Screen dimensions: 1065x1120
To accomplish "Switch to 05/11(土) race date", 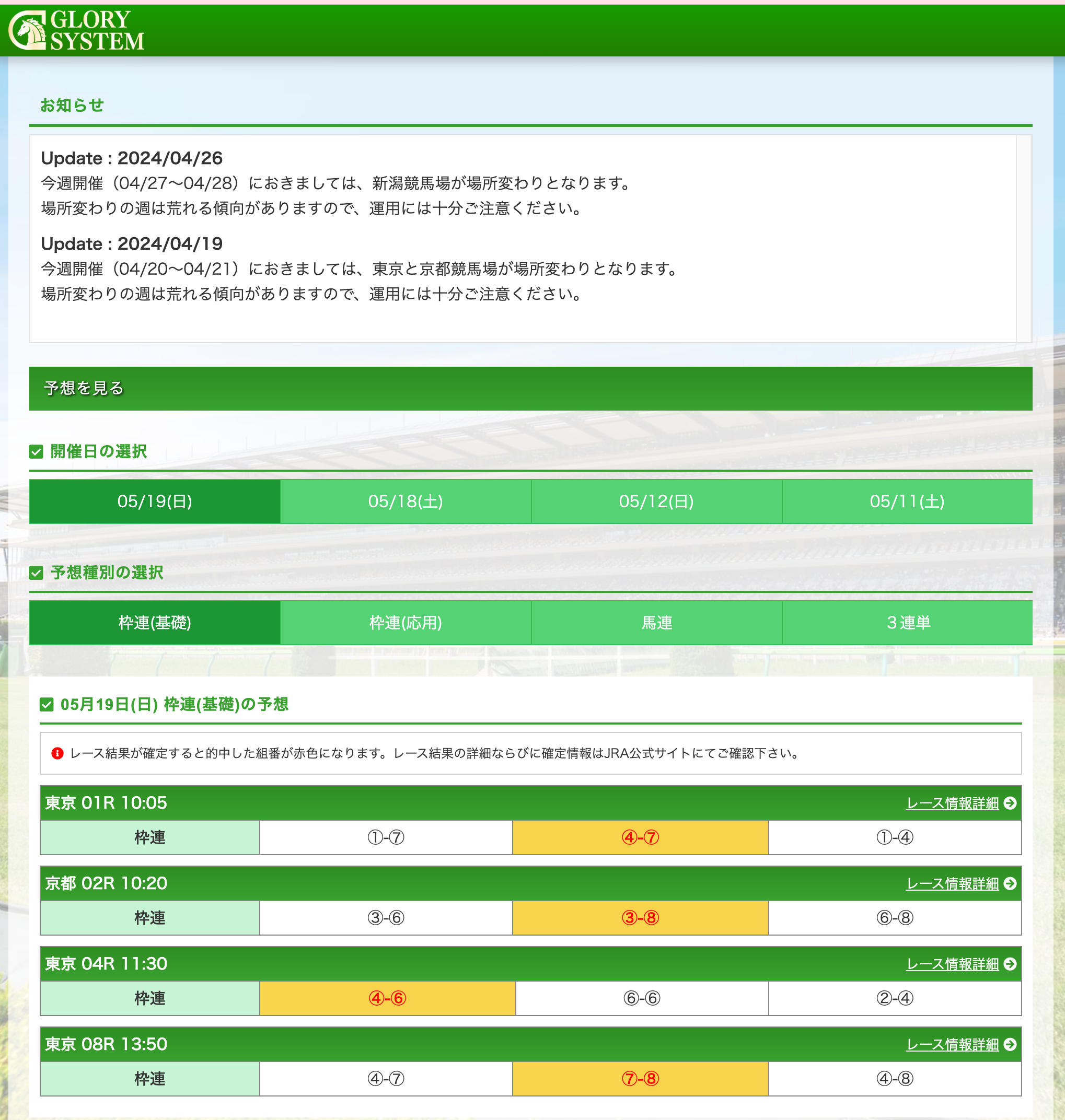I will 907,501.
